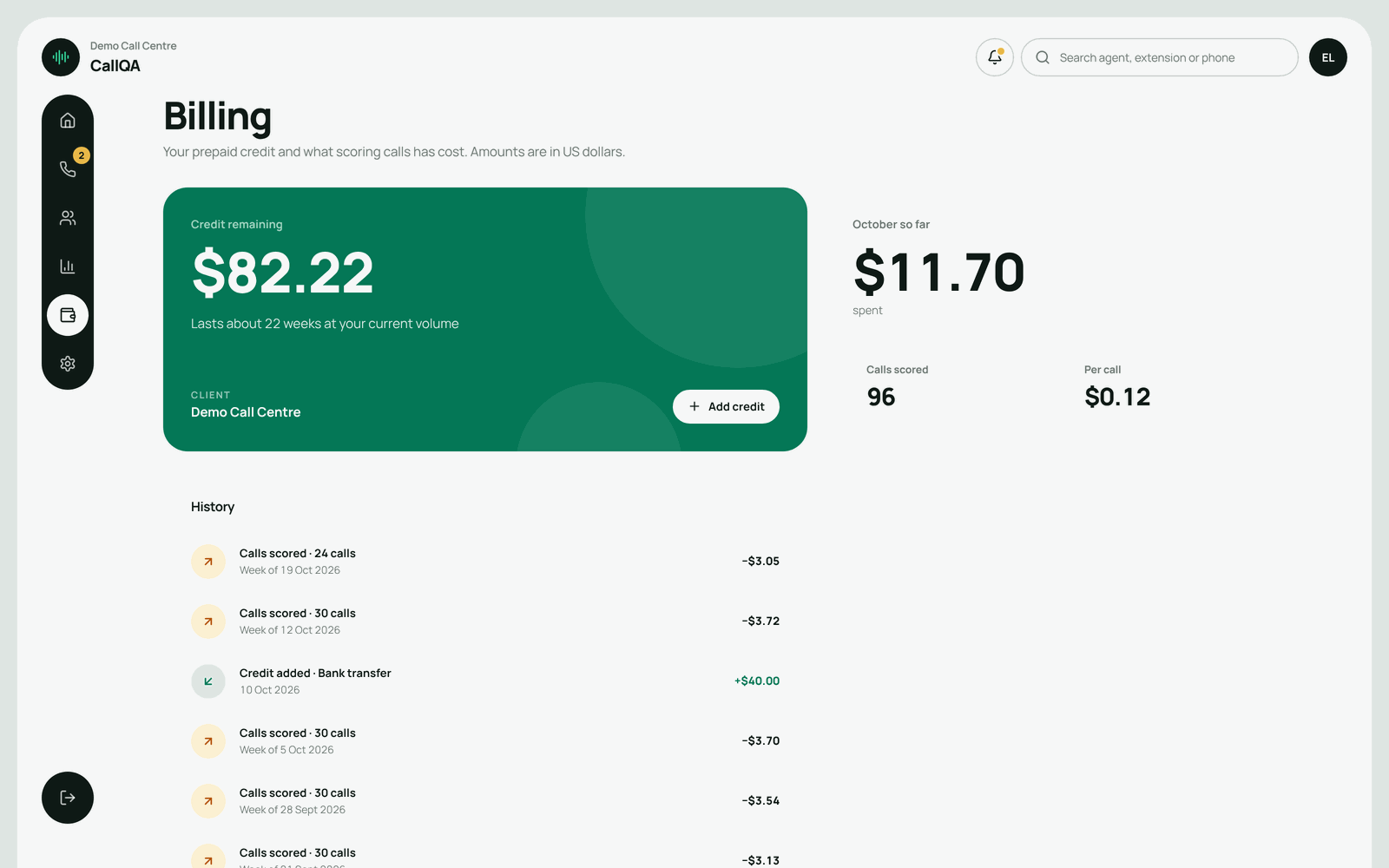Viewport: 1389px width, 868px height.
Task: Click the Add credit button
Action: click(x=726, y=406)
